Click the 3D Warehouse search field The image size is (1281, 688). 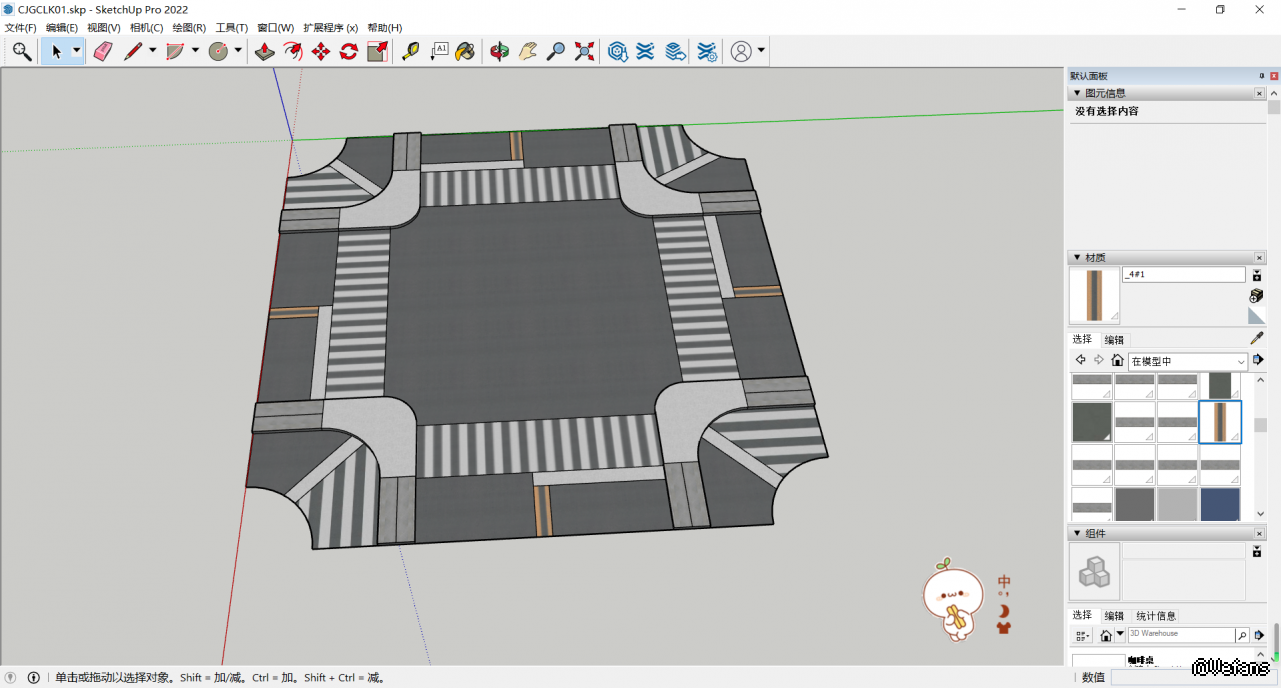tap(1180, 634)
